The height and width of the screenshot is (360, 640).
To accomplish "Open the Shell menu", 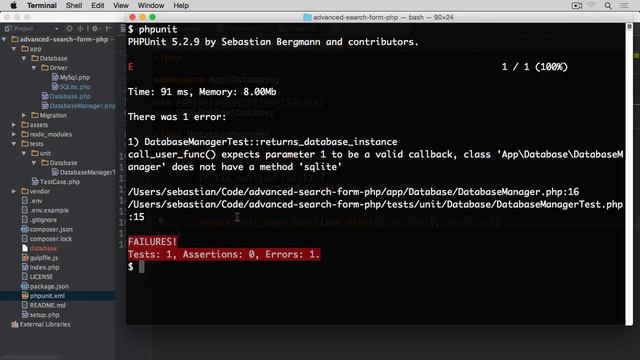I will [74, 5].
